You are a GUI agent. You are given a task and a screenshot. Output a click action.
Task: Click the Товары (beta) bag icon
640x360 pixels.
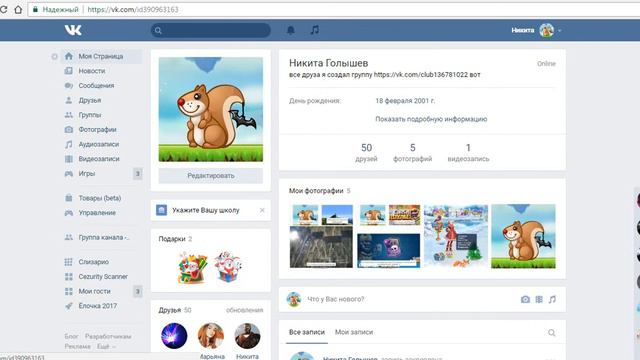tap(69, 198)
